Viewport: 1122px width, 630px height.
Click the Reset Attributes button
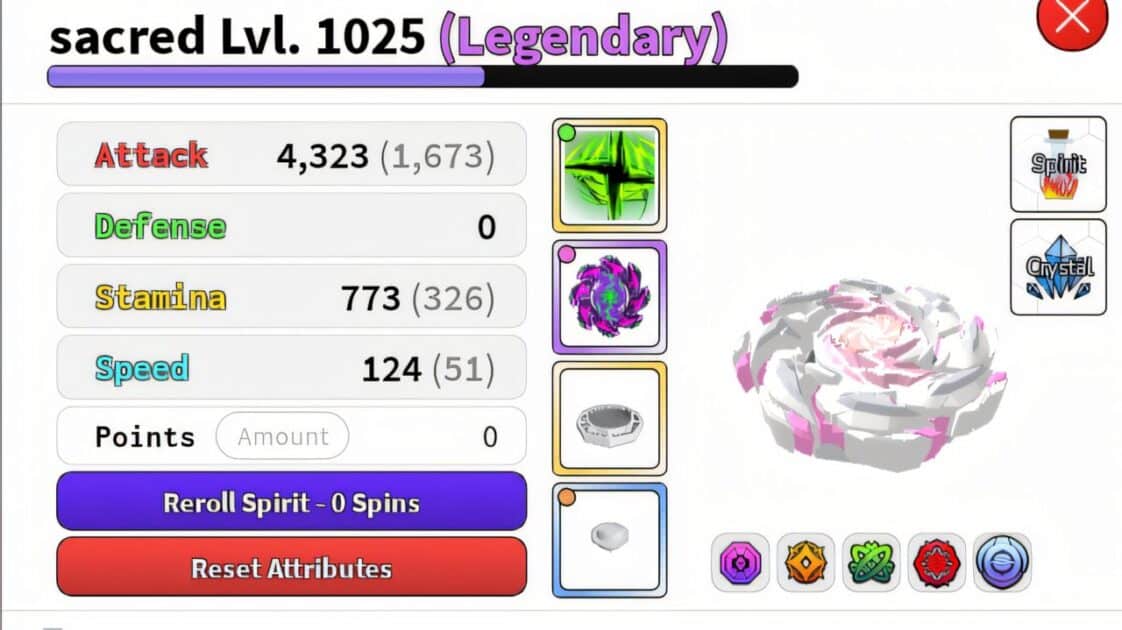click(292, 567)
